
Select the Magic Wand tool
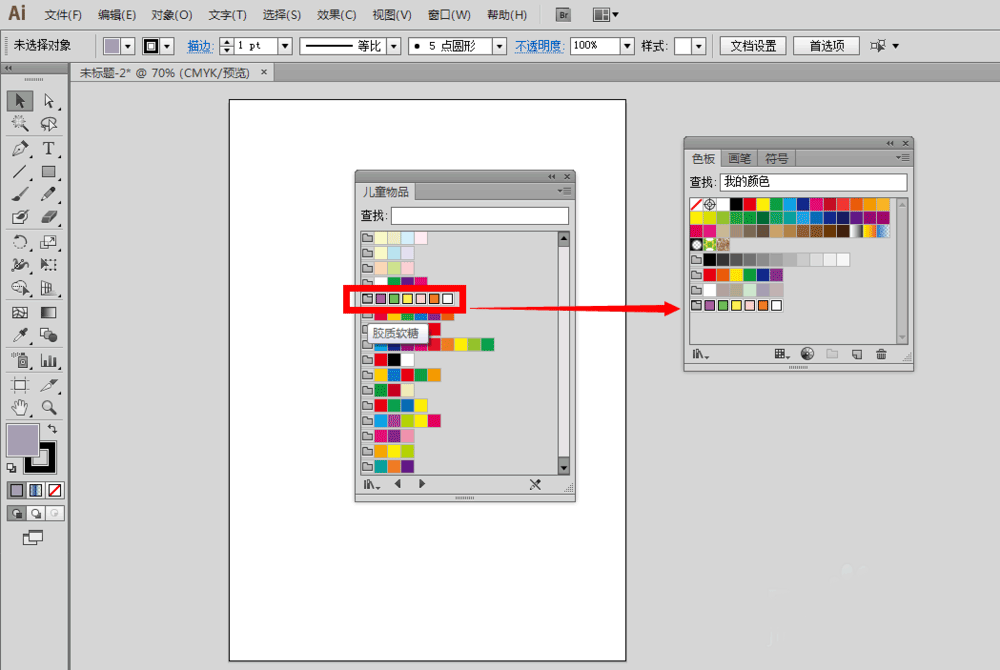pos(20,123)
